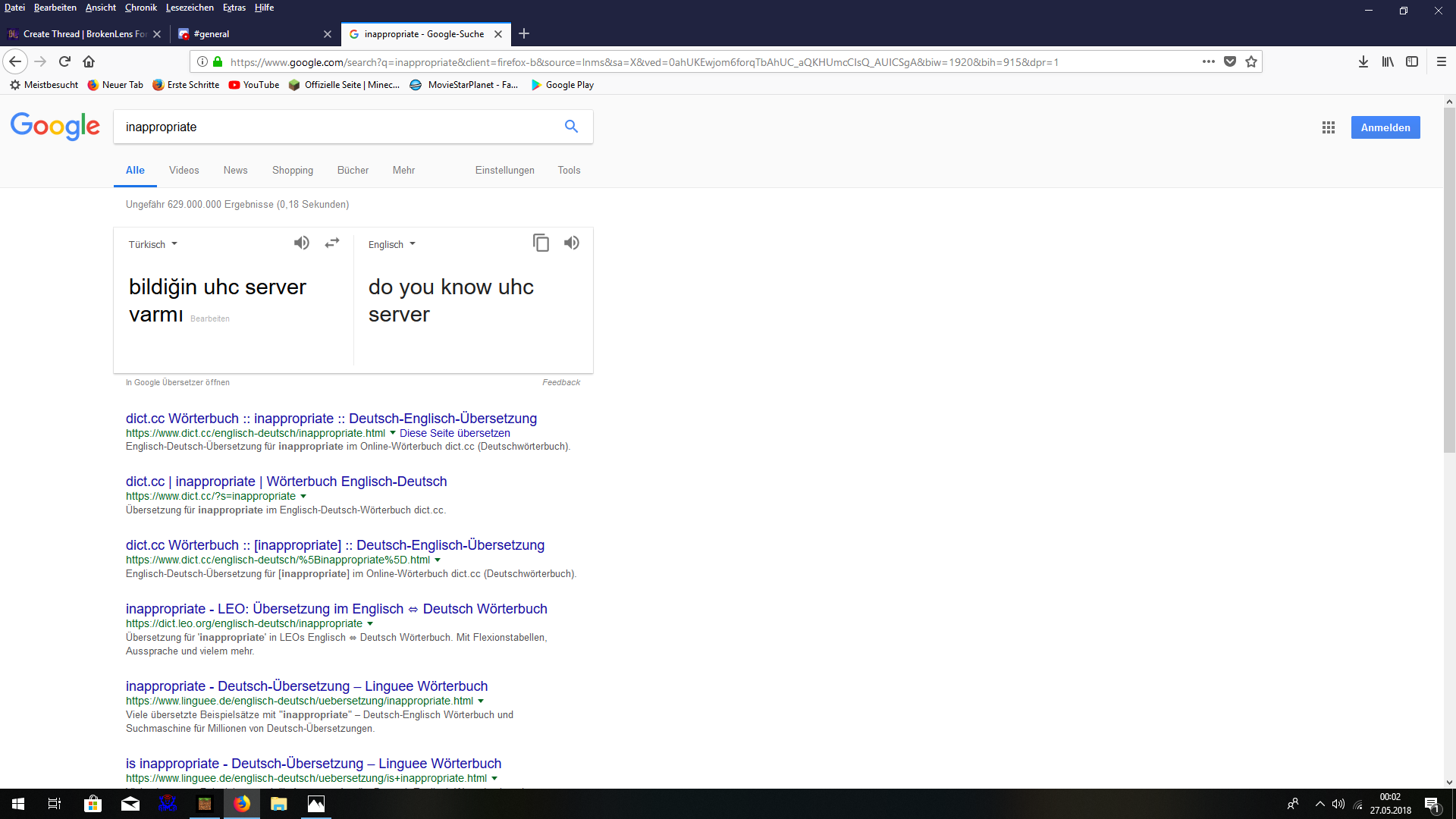Screen dimensions: 1456x819
Task: Click the forward navigation arrow
Action: 40,61
